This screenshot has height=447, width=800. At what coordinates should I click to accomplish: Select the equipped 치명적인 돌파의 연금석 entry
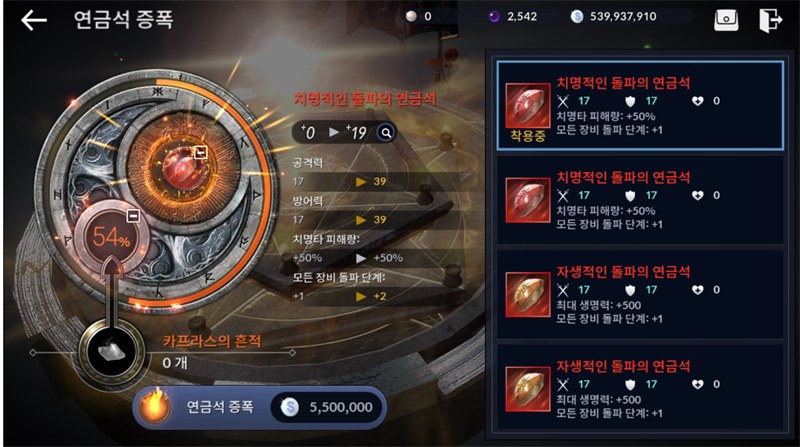pyautogui.click(x=640, y=106)
